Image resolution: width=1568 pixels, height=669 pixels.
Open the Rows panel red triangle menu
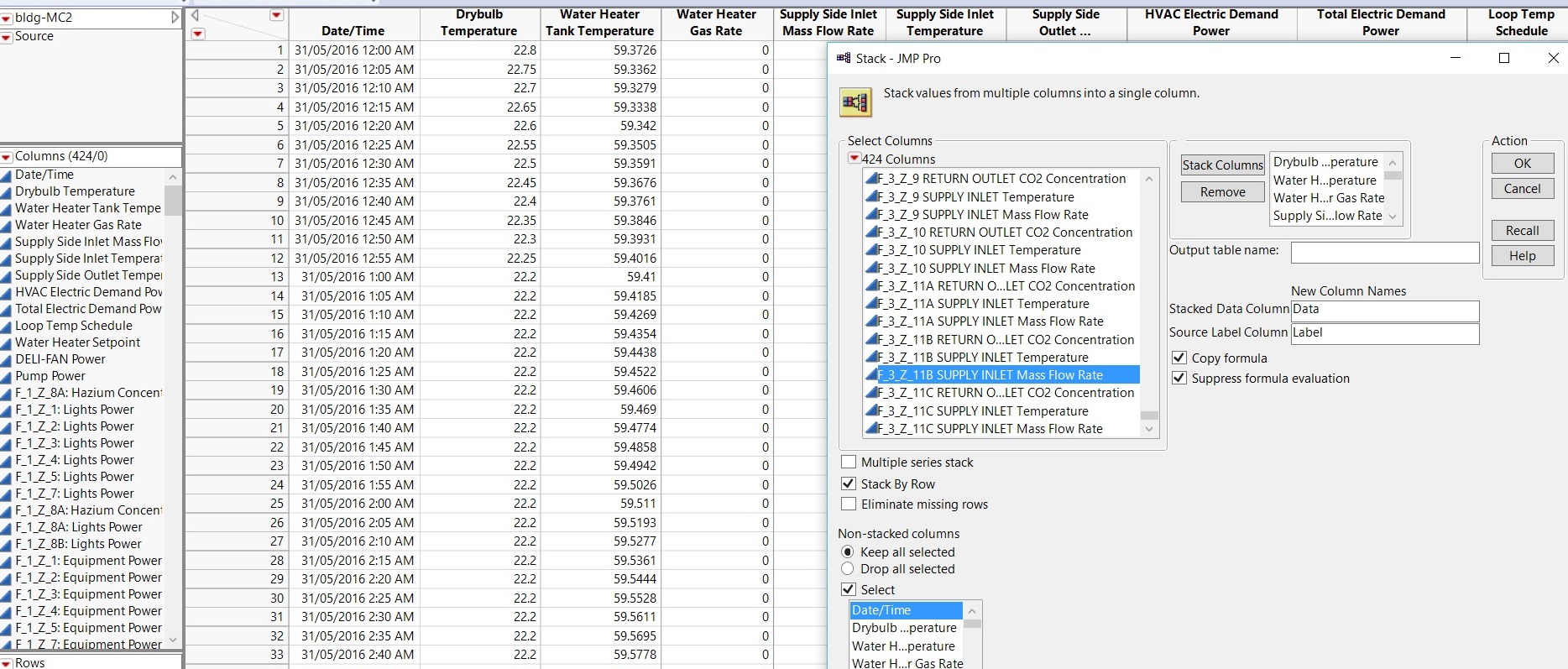(x=7, y=663)
